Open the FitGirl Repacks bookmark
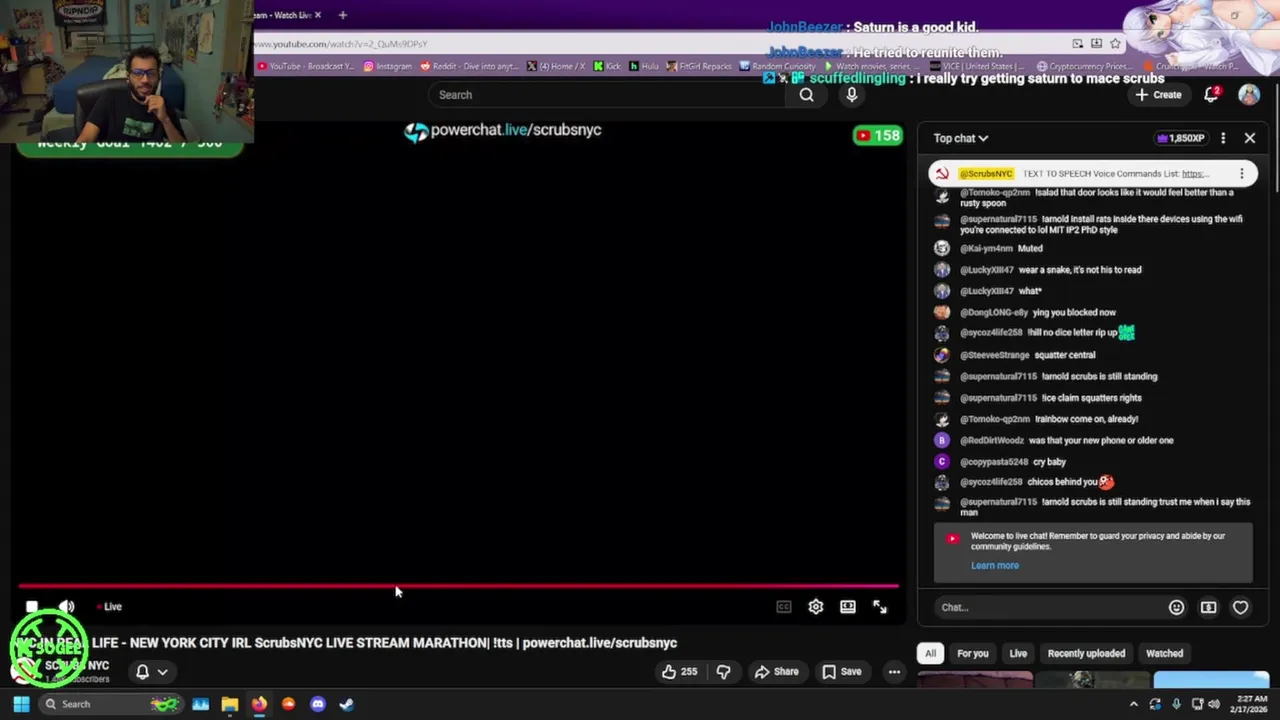The width and height of the screenshot is (1280, 720). point(699,66)
